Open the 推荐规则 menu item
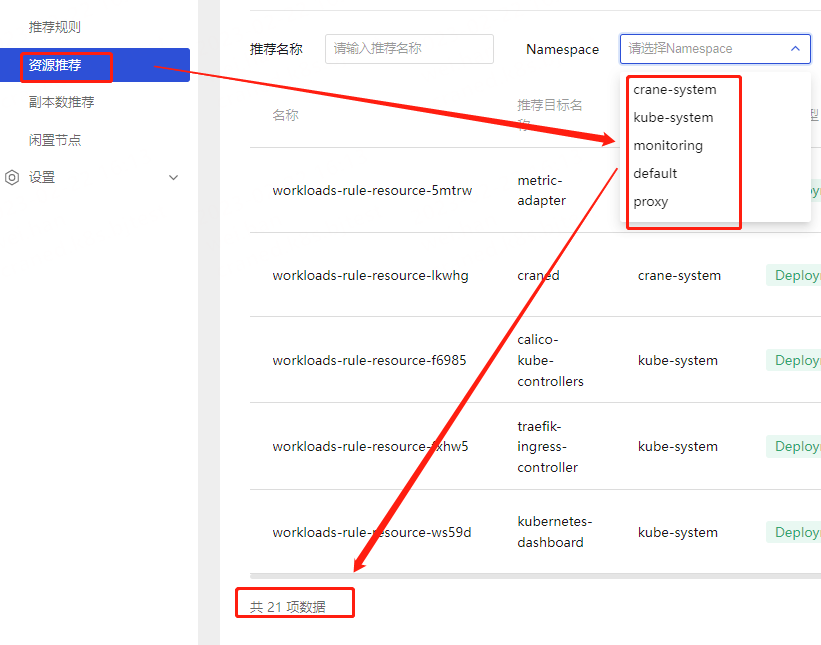821x645 pixels. click(54, 27)
